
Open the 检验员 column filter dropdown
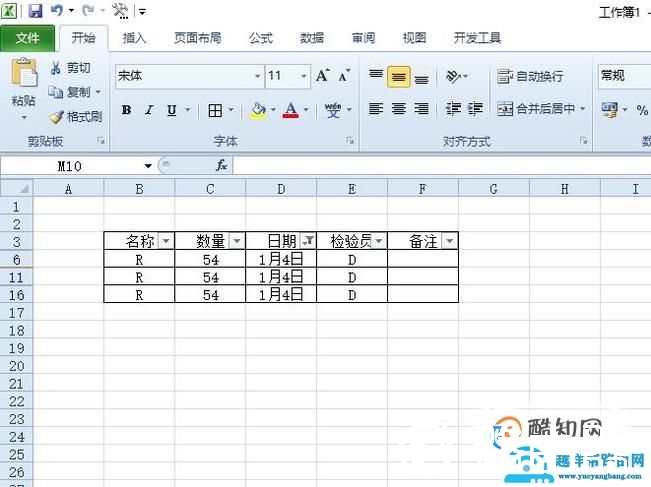tap(379, 241)
